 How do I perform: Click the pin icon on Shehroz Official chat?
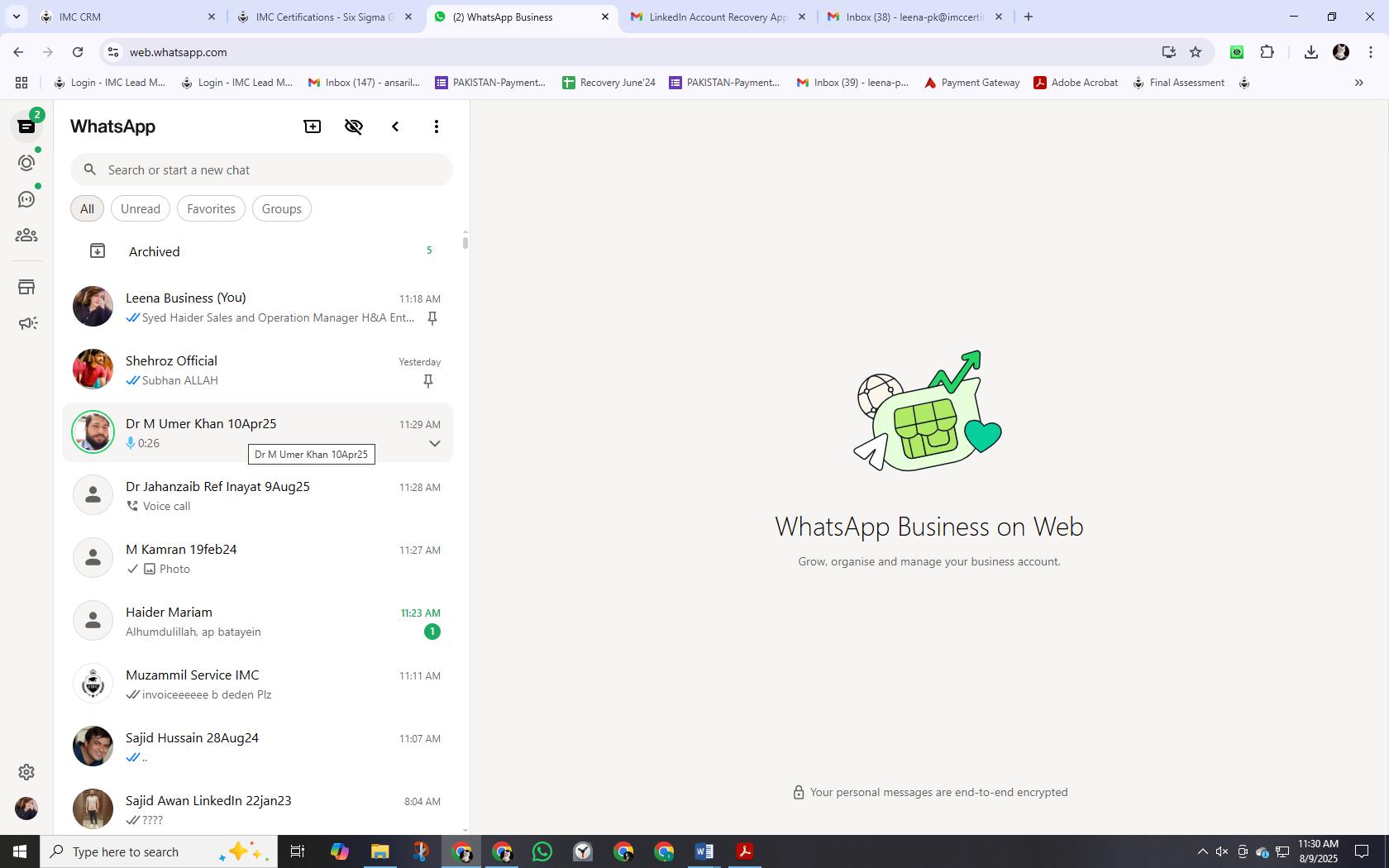pos(428,381)
